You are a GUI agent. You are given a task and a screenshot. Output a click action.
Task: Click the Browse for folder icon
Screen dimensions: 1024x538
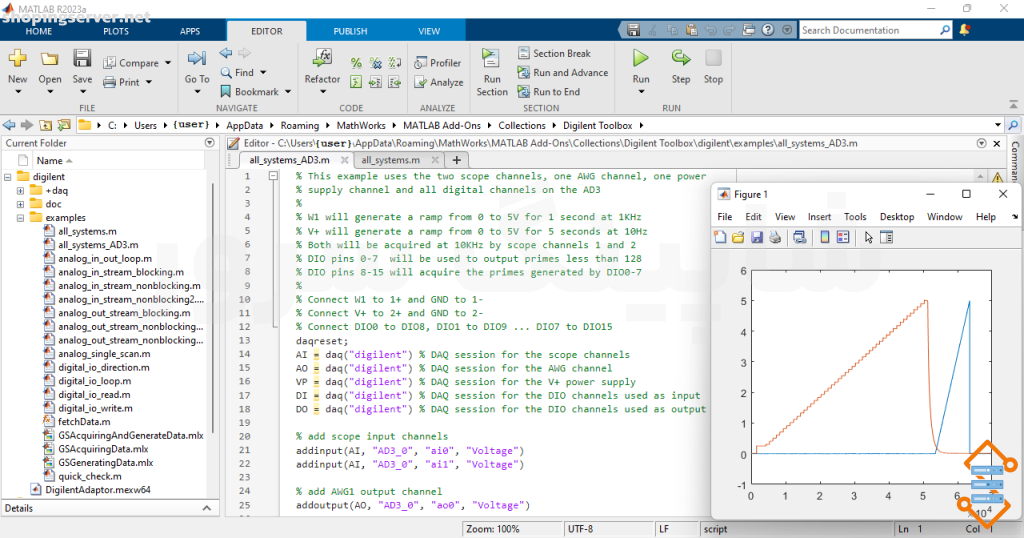pyautogui.click(x=64, y=125)
